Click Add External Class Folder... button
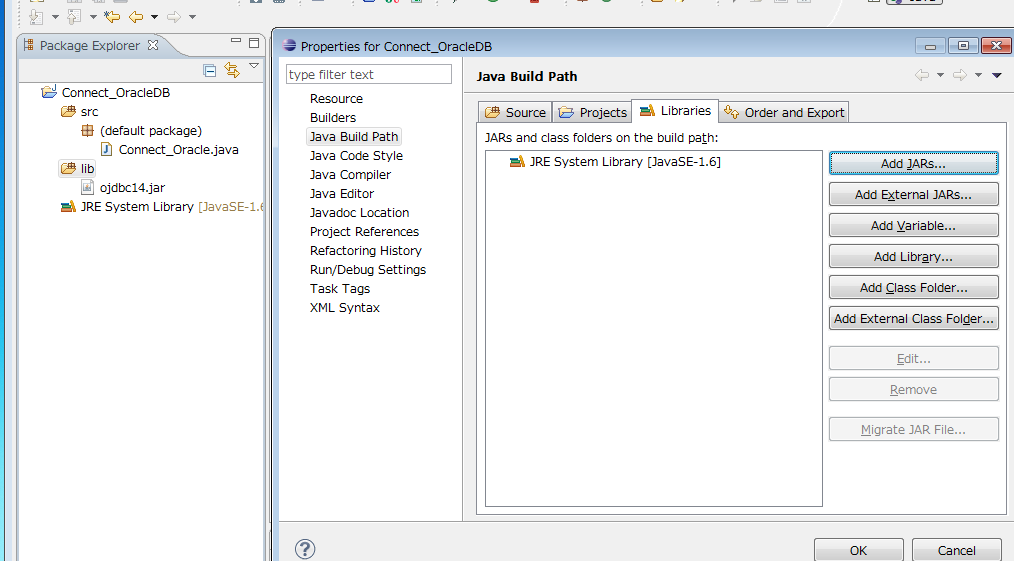 pos(913,319)
